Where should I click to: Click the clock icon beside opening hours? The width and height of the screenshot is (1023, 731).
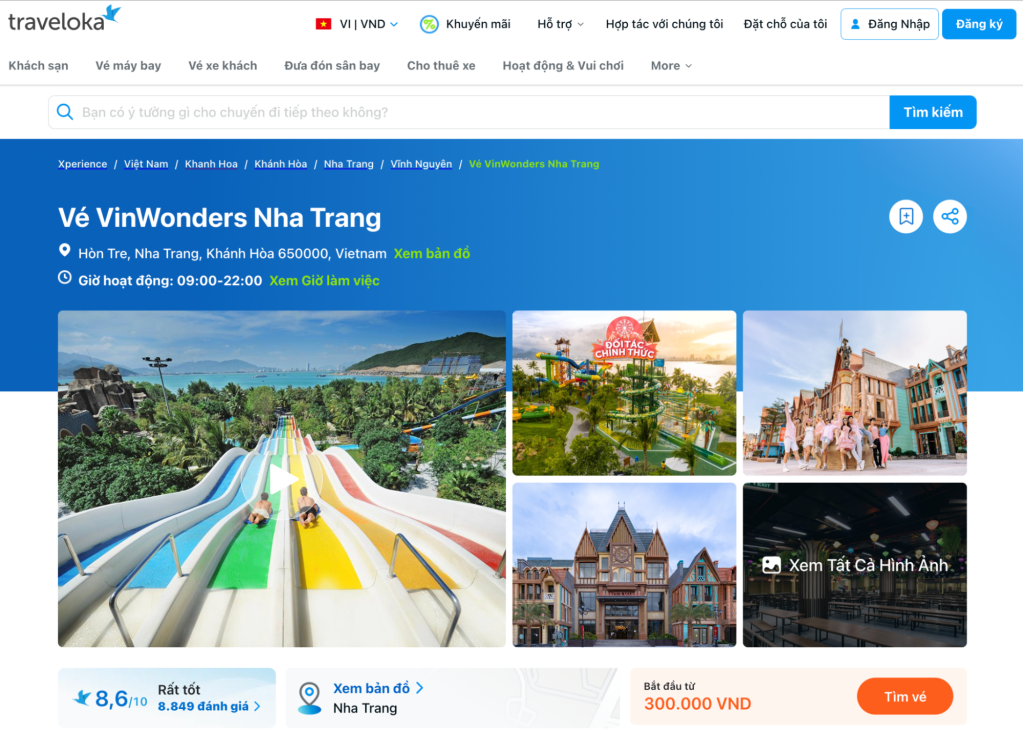(x=65, y=277)
